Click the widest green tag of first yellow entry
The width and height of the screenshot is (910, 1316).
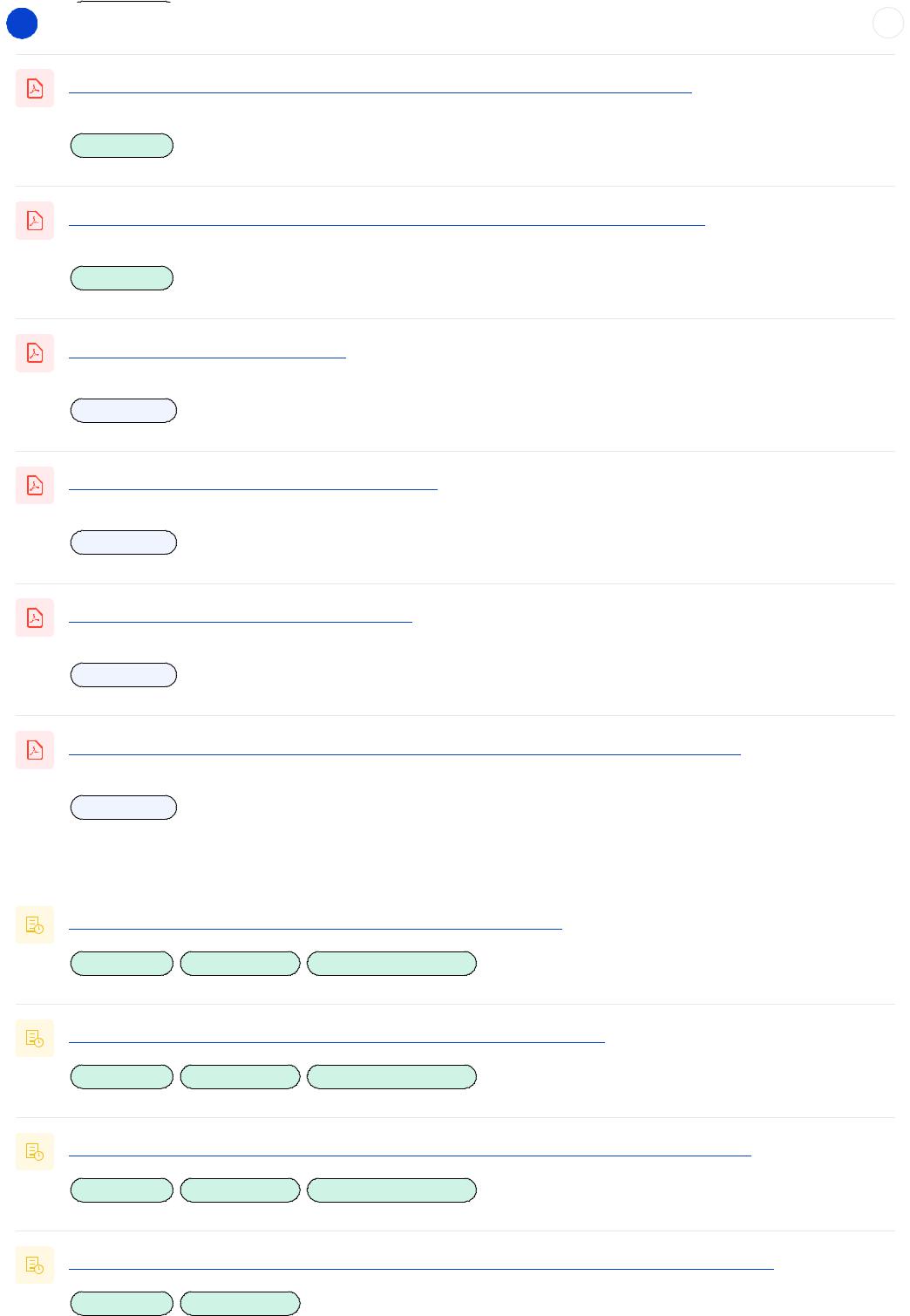(x=392, y=964)
